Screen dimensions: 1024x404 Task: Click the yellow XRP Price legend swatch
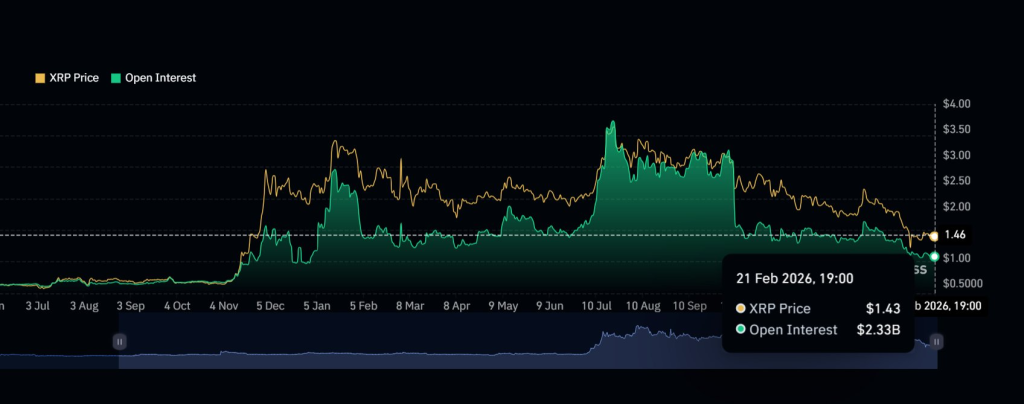[40, 77]
